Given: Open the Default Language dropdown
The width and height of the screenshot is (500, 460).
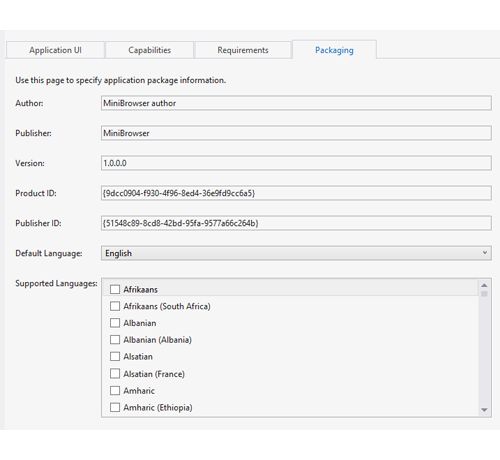Looking at the screenshot, I should point(296,253).
